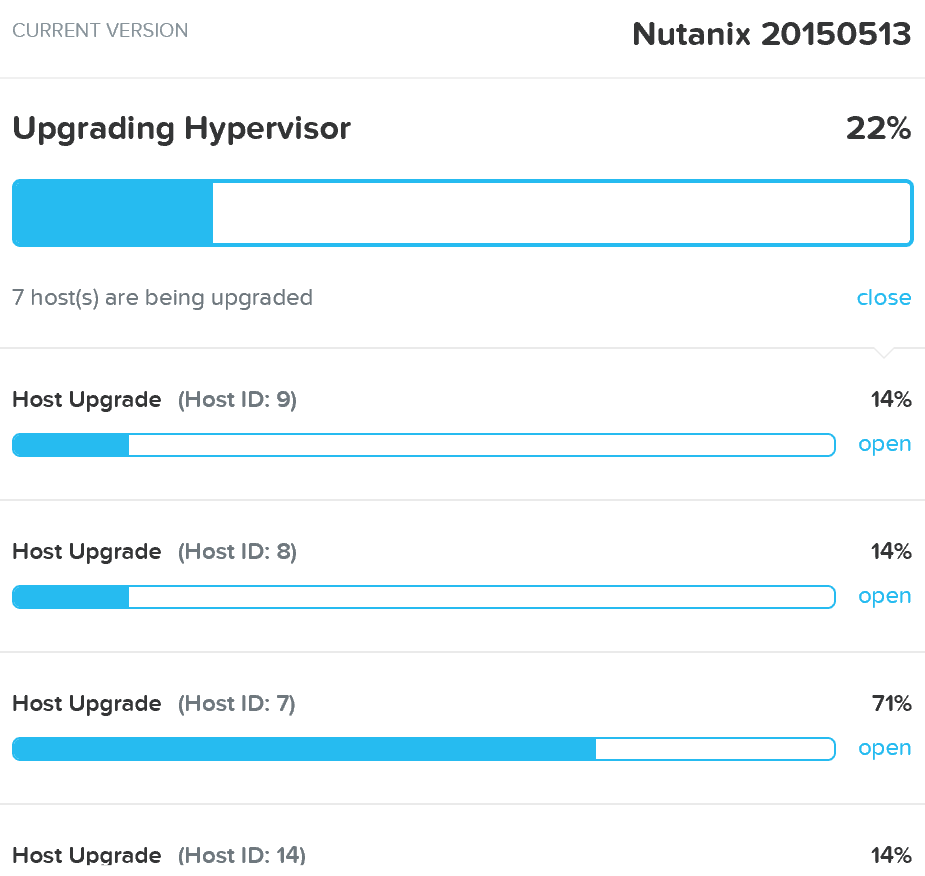Click the CURRENT VERSION label
This screenshot has width=925, height=876.
tap(99, 31)
